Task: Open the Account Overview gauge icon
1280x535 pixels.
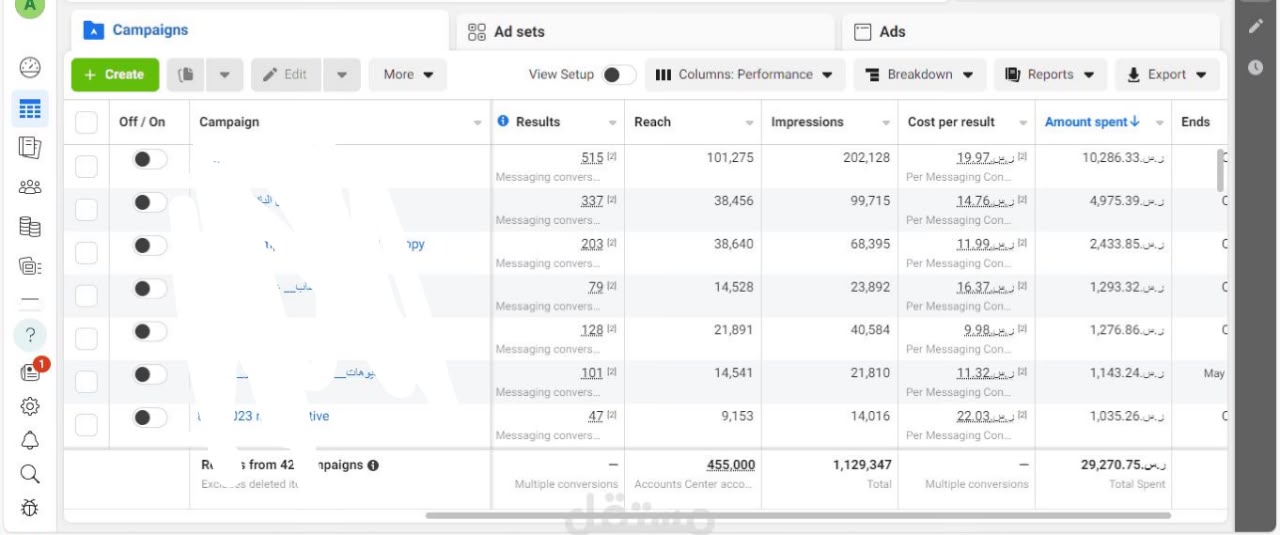Action: pyautogui.click(x=30, y=68)
